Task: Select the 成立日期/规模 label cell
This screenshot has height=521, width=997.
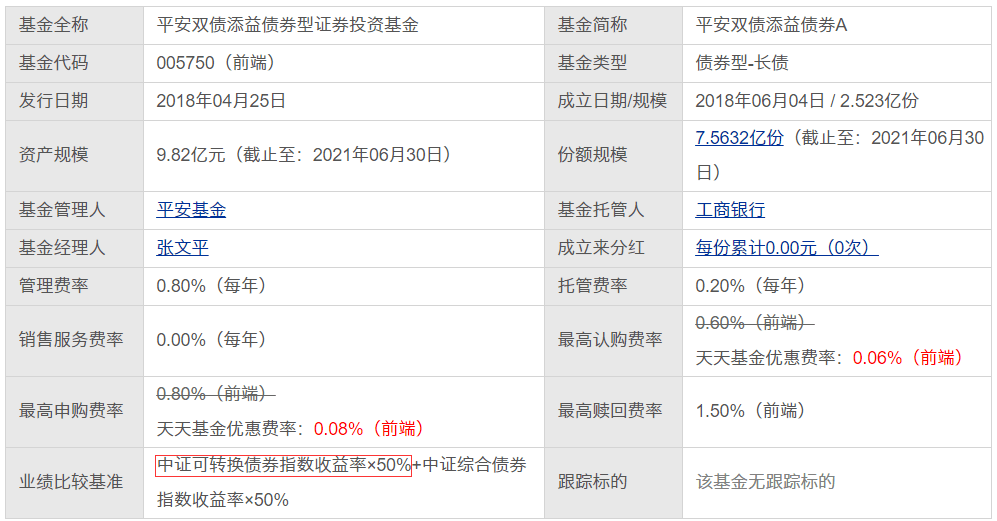Action: click(x=614, y=101)
